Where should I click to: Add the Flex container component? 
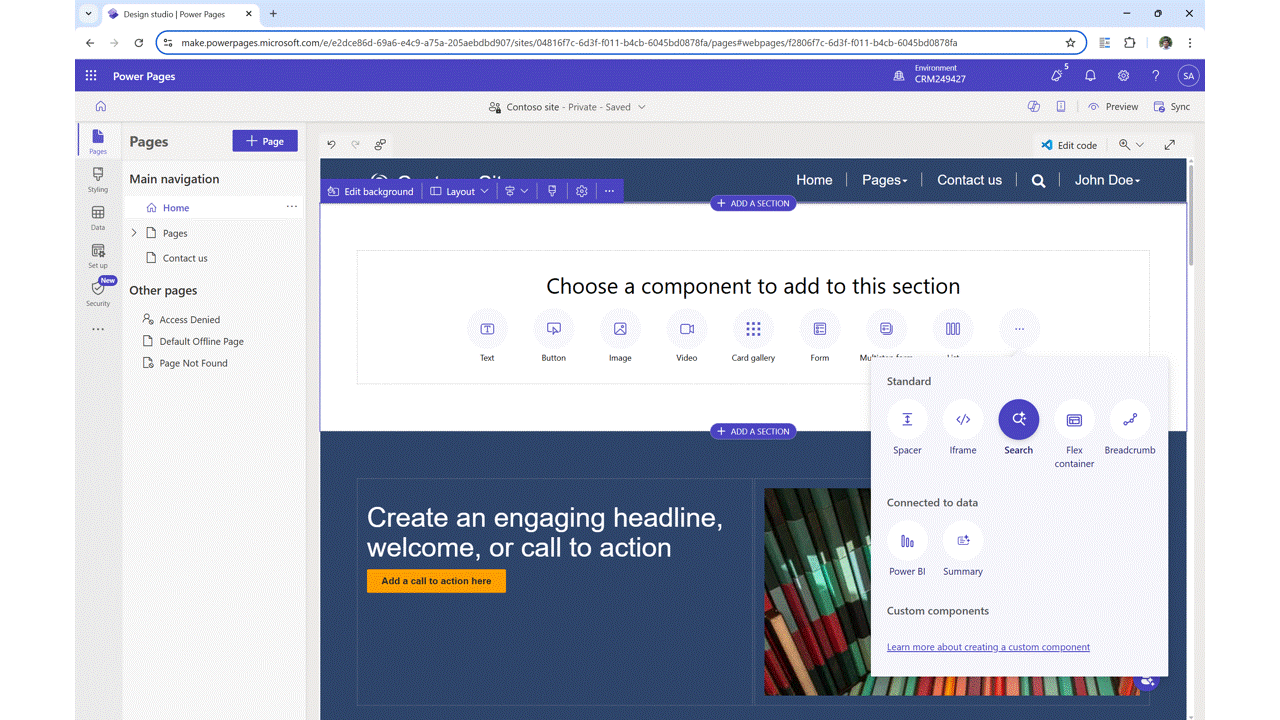[x=1074, y=420]
